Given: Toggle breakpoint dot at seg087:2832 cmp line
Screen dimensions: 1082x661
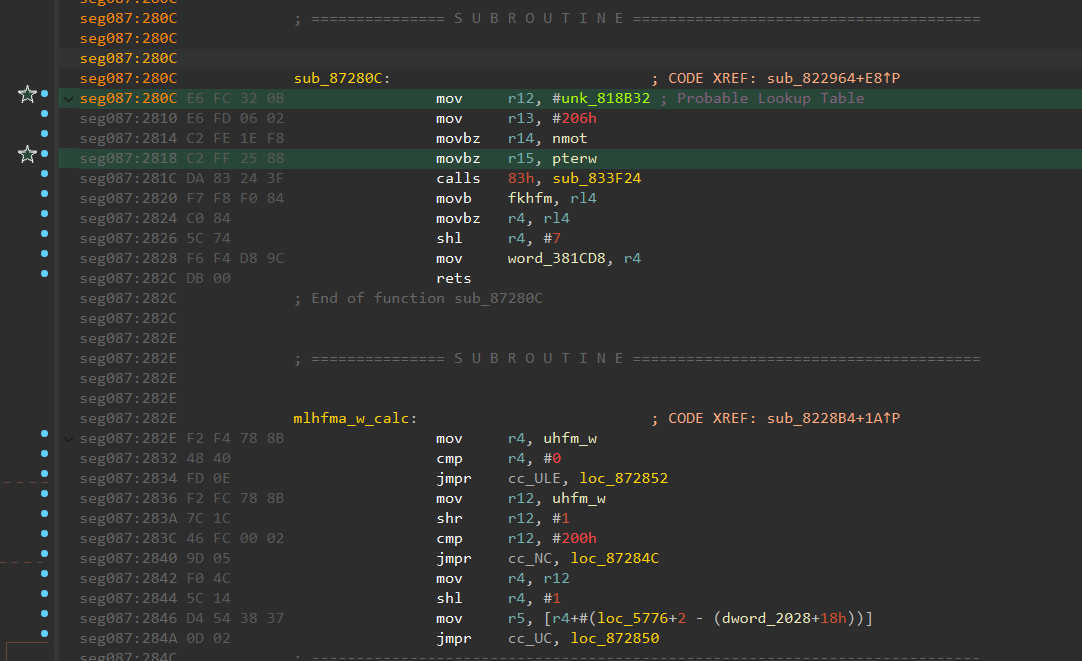Looking at the screenshot, I should (44, 453).
